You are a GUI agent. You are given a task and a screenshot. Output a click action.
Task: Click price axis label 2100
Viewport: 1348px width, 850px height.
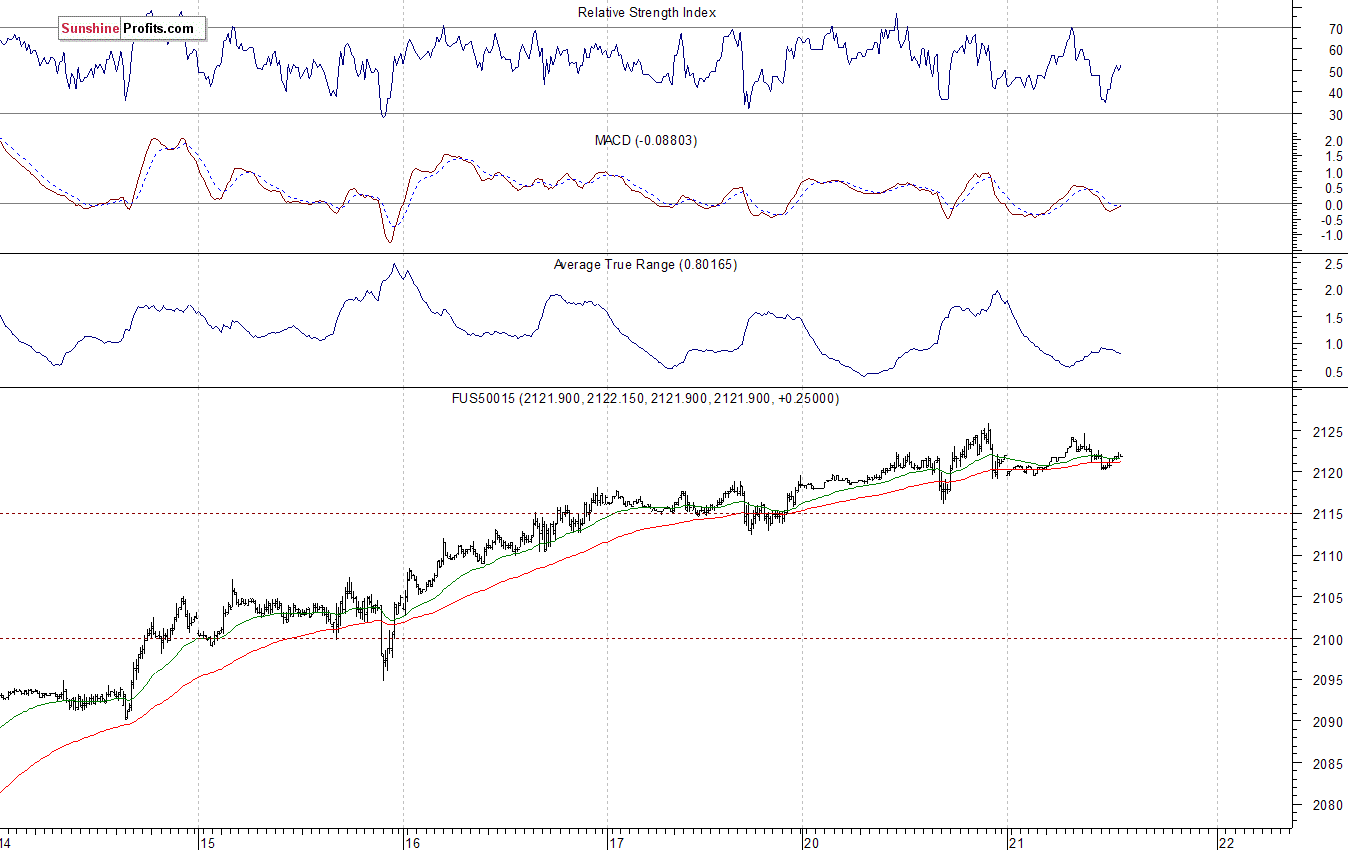(x=1328, y=639)
